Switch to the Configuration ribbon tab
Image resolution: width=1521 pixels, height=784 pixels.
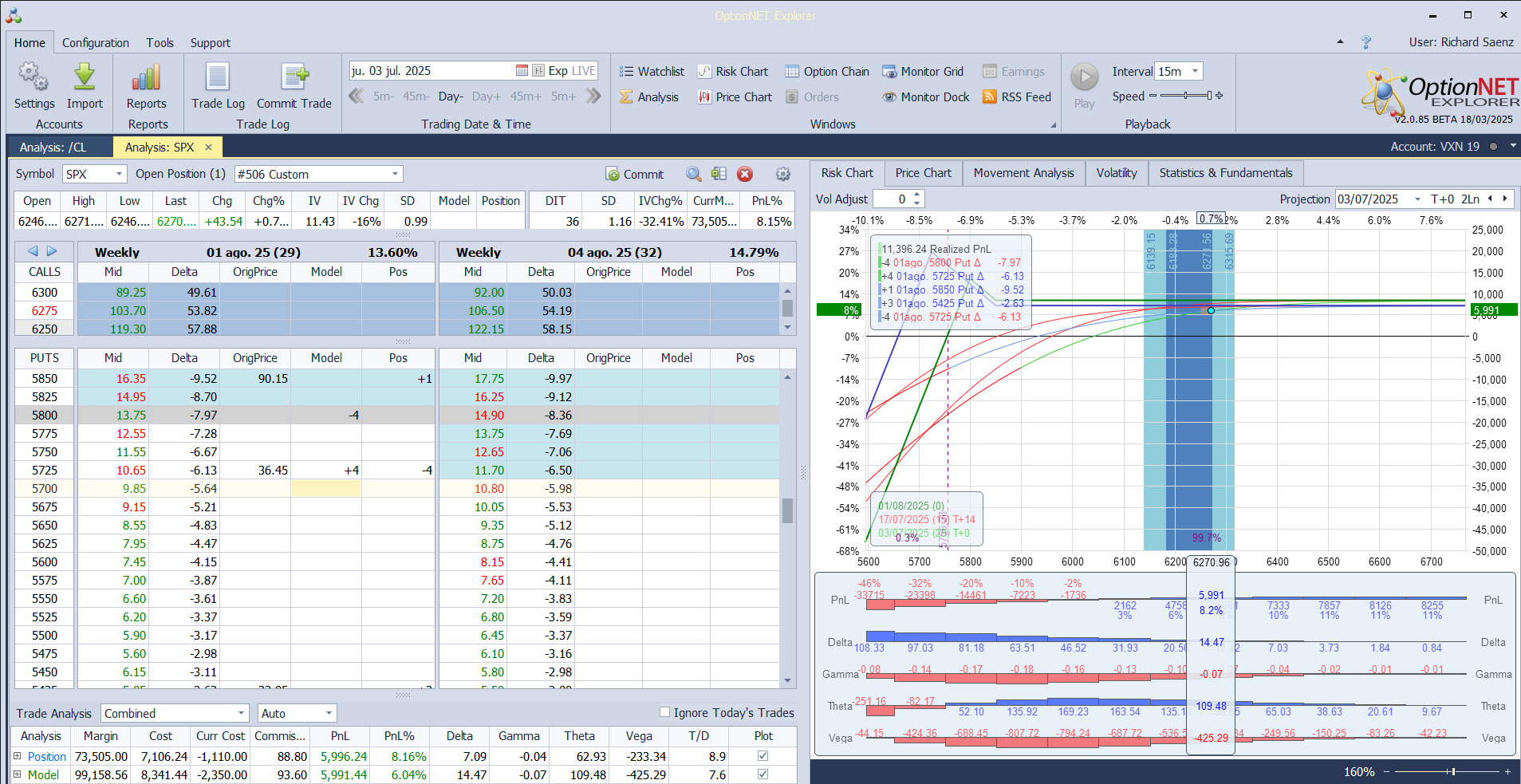tap(96, 43)
